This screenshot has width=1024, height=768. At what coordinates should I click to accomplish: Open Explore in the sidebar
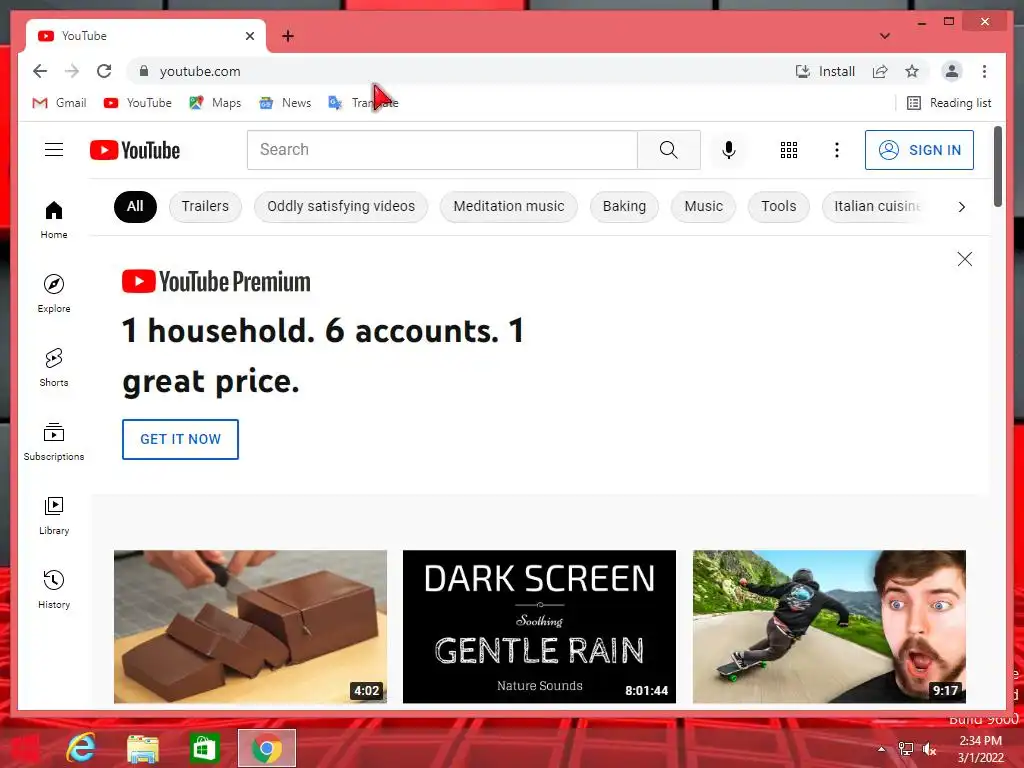[x=54, y=294]
